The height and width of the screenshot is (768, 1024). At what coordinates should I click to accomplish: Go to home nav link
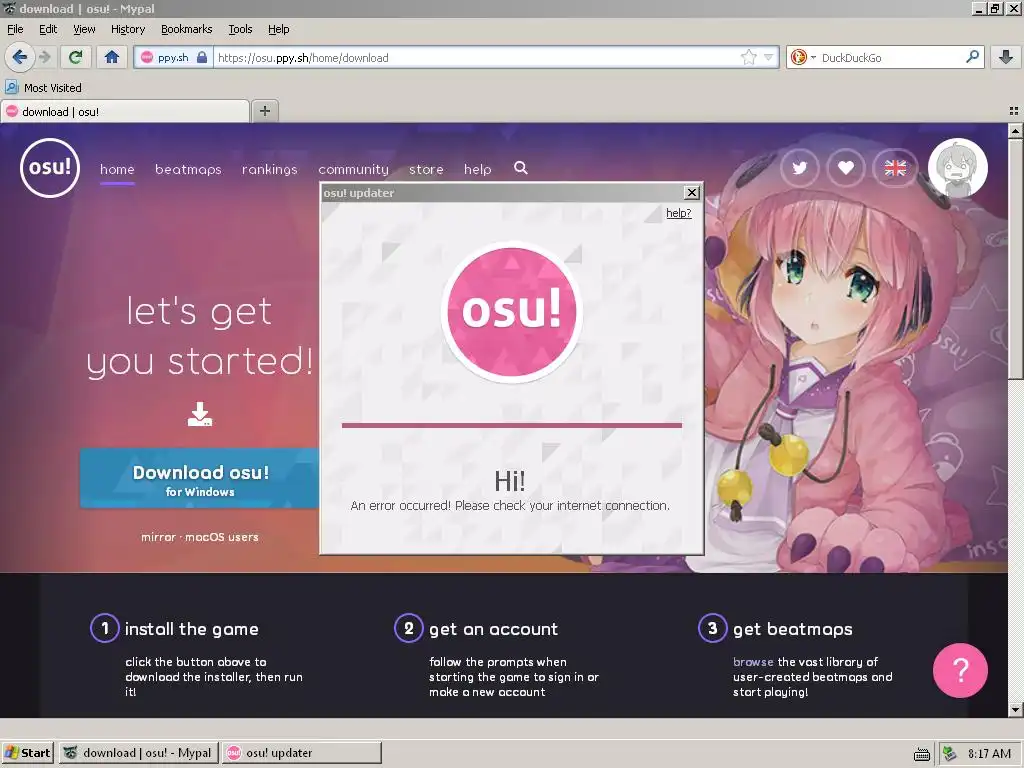click(x=117, y=169)
